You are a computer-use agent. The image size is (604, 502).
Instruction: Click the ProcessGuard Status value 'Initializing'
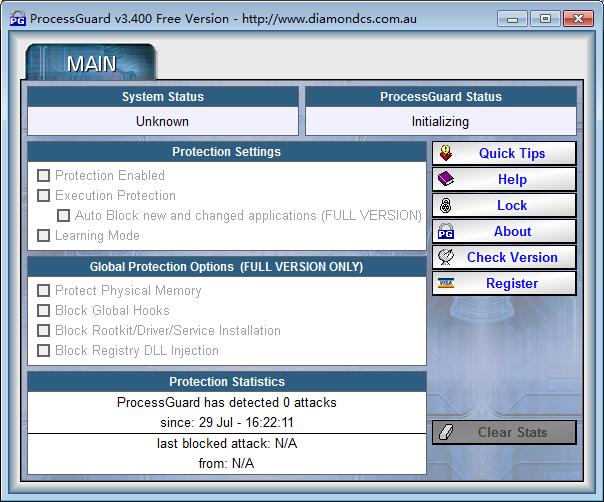[440, 121]
